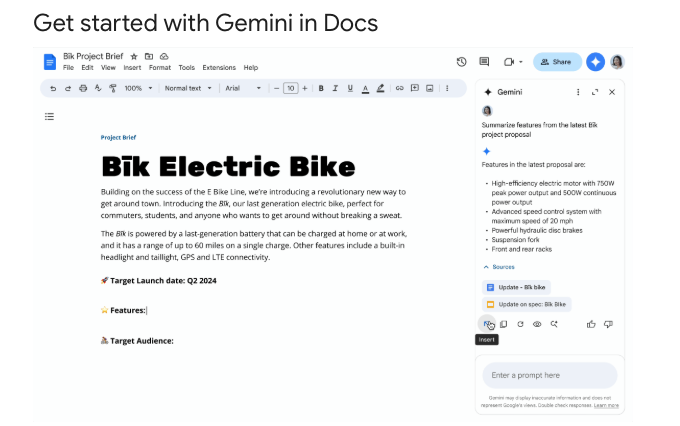Preview the Gemini response with eye icon

click(x=537, y=324)
